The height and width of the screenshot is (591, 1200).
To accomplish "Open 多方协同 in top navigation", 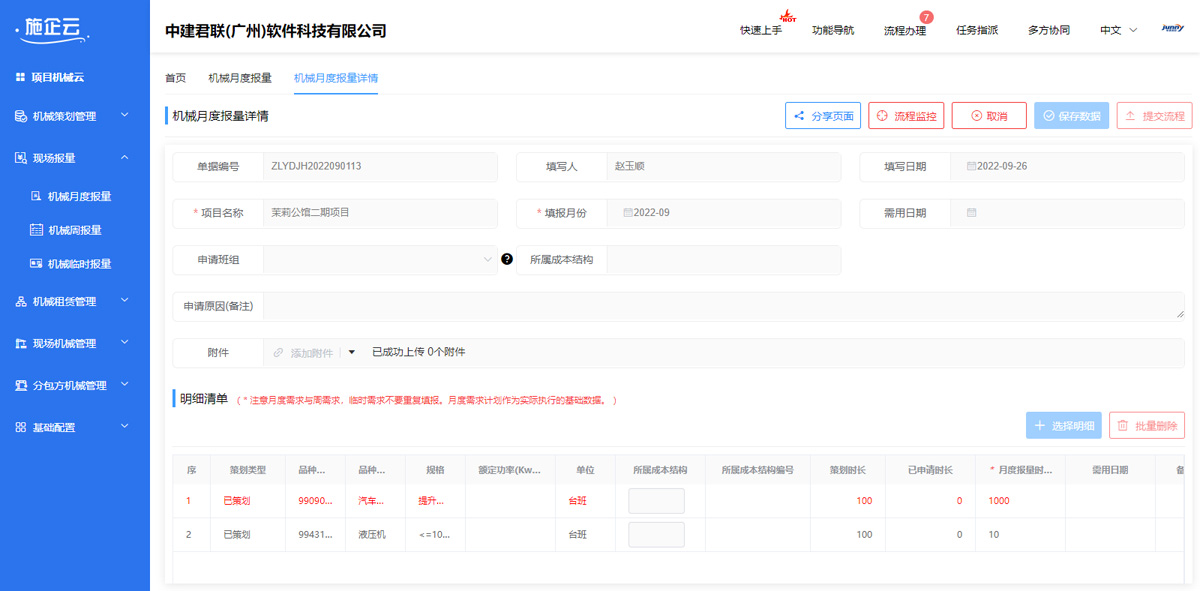I will 1049,30.
